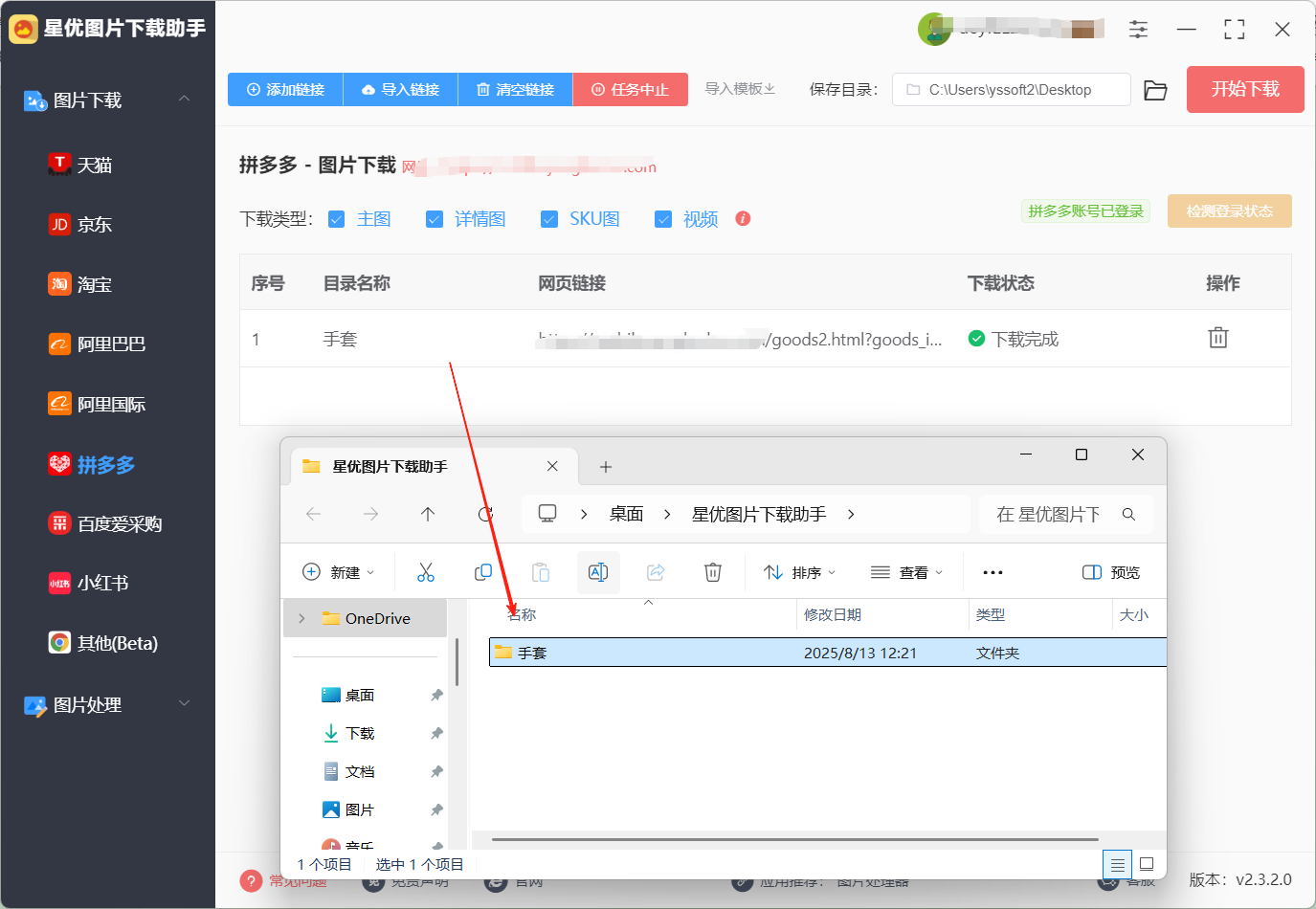Image resolution: width=1316 pixels, height=909 pixels.
Task: Click the 导入链接 button
Action: 400,89
